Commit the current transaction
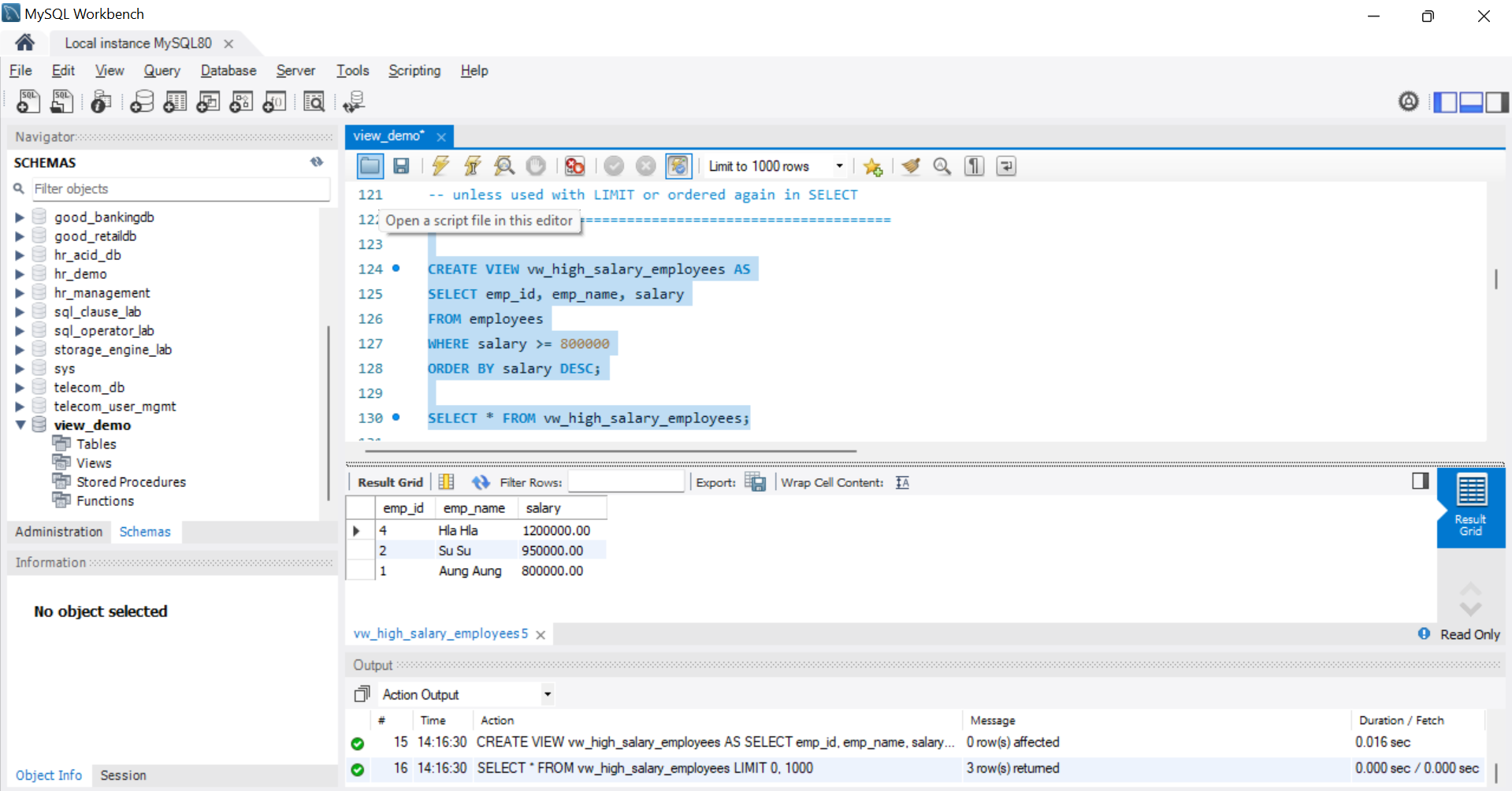 (x=614, y=165)
